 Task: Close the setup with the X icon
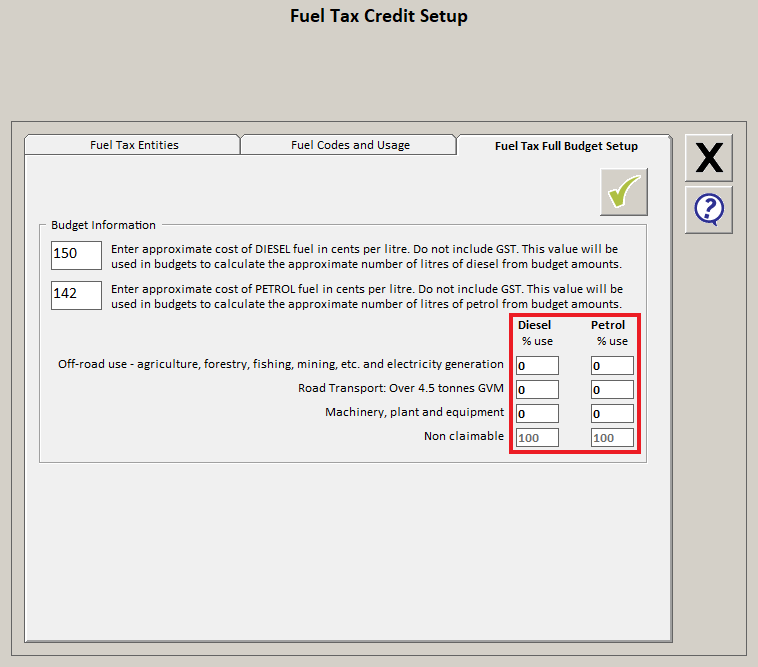709,158
